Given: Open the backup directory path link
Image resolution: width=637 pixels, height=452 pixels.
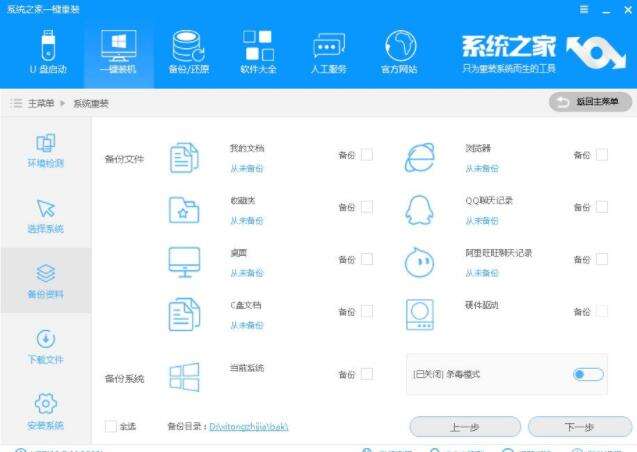Looking at the screenshot, I should pos(249,426).
